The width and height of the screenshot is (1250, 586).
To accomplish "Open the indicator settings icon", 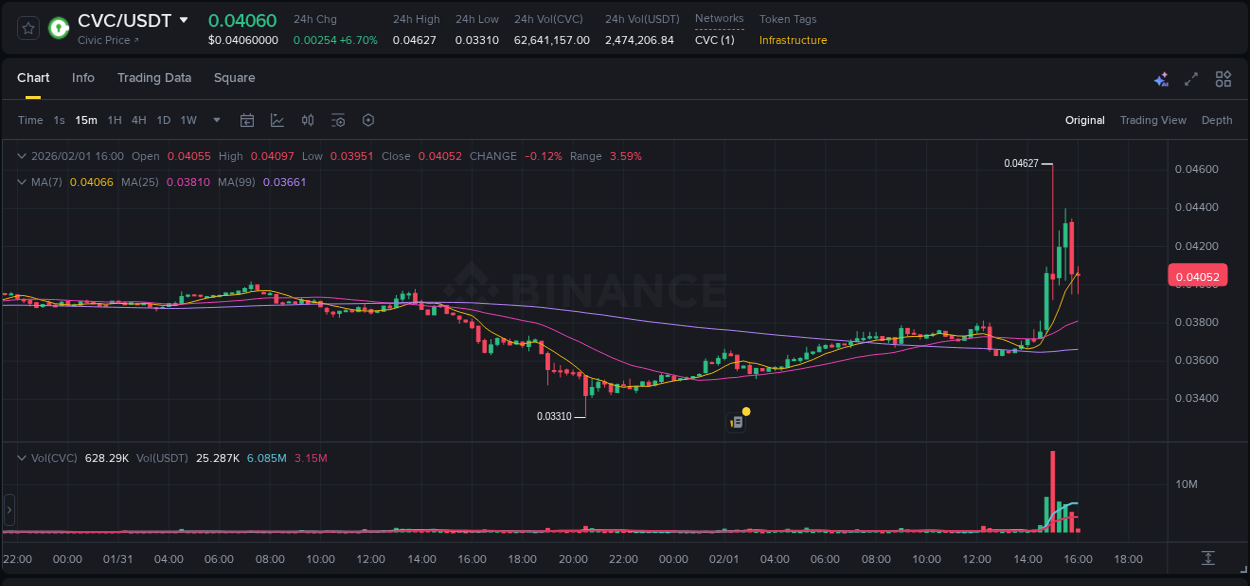I will pos(338,120).
